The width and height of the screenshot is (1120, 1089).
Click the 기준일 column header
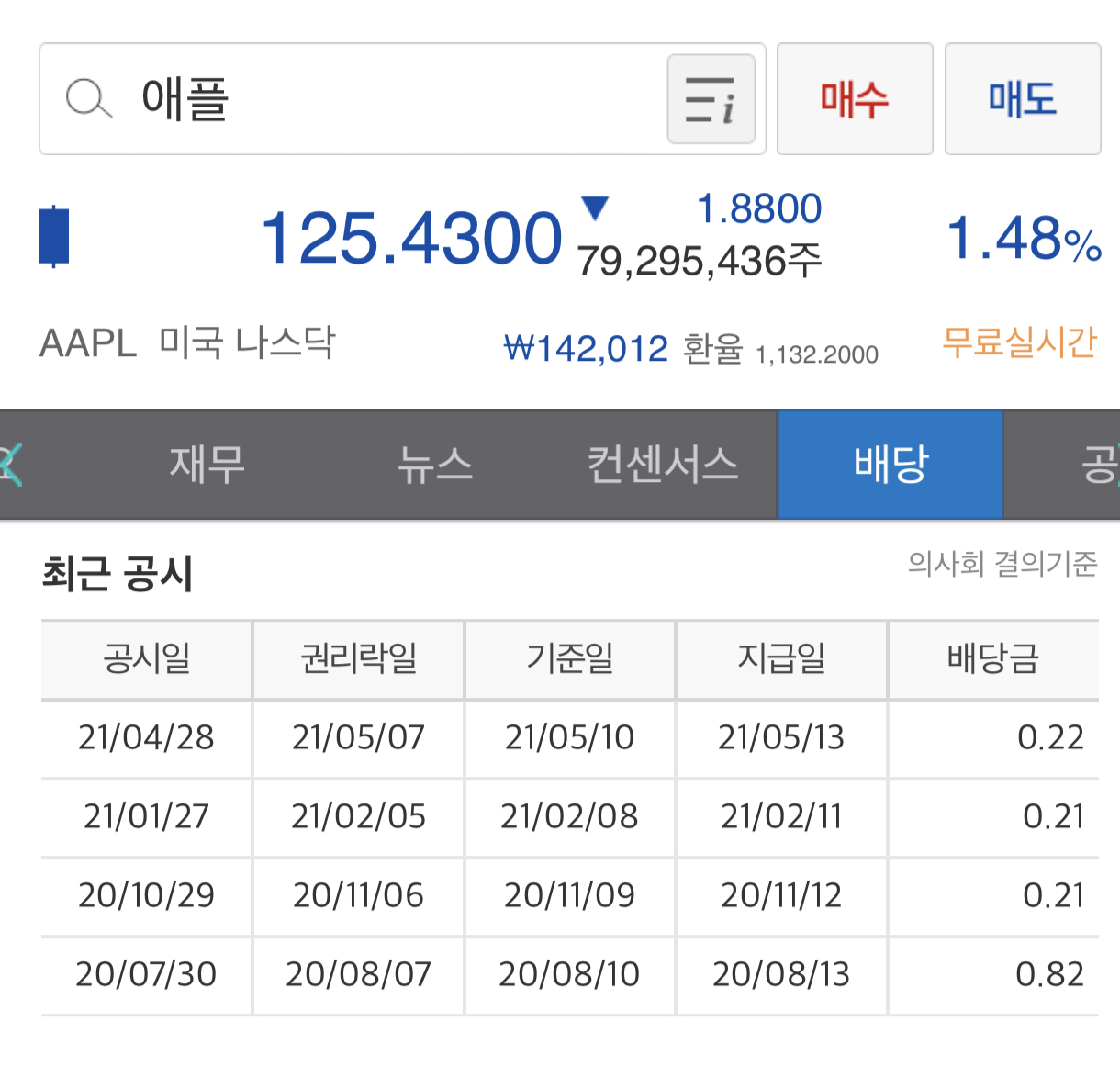[570, 658]
